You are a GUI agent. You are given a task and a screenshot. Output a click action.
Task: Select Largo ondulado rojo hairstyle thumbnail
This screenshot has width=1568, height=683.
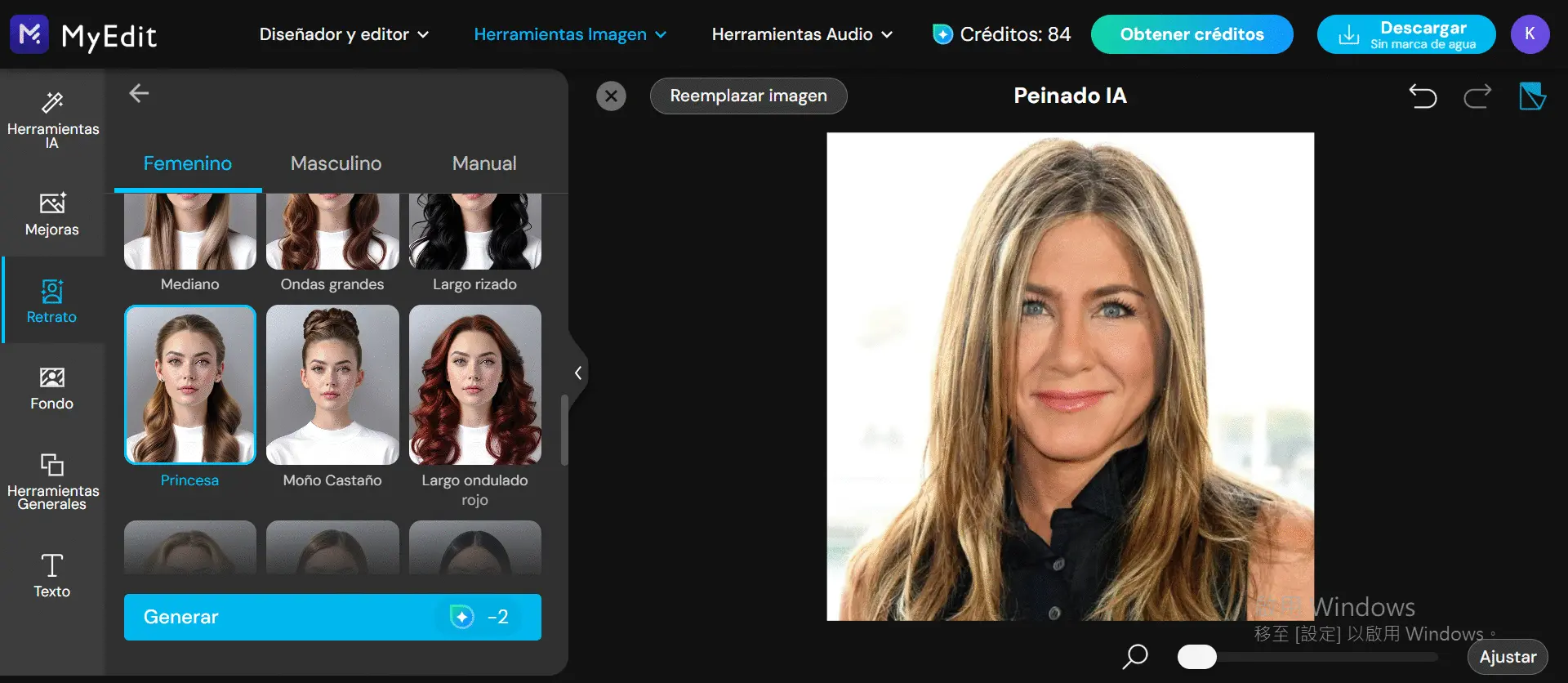tap(475, 385)
